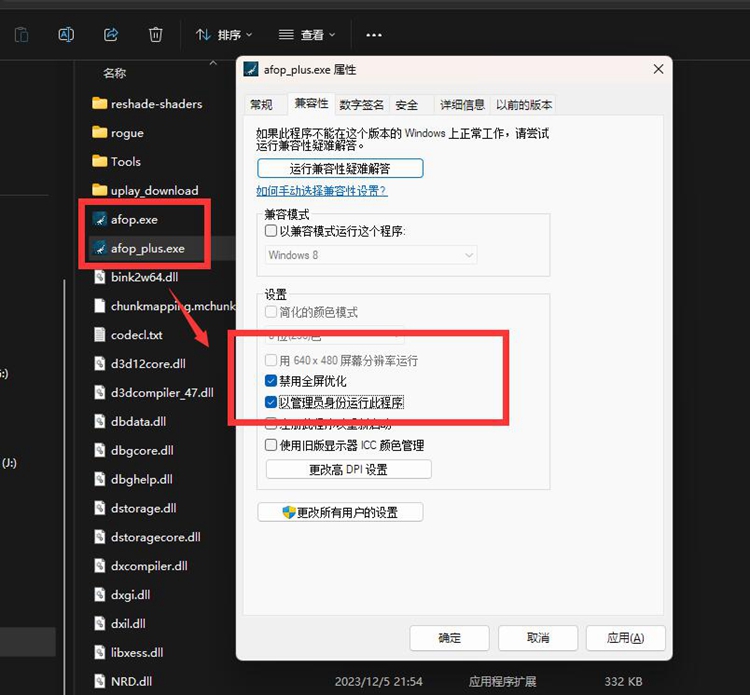Select the reshade-shaders folder icon
Image resolution: width=750 pixels, height=695 pixels.
99,104
